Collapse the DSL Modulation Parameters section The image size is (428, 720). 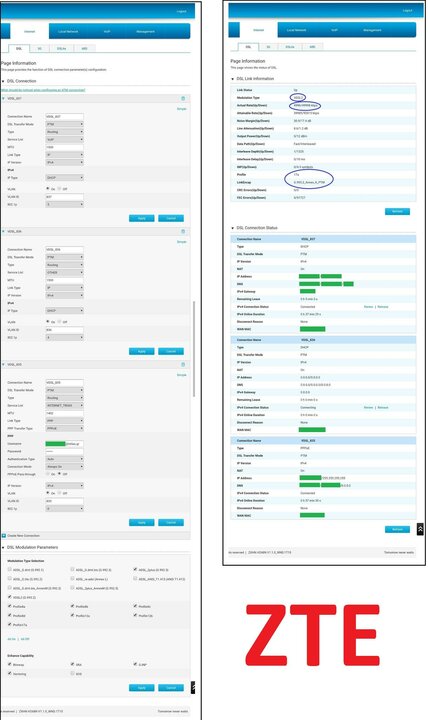(4, 547)
